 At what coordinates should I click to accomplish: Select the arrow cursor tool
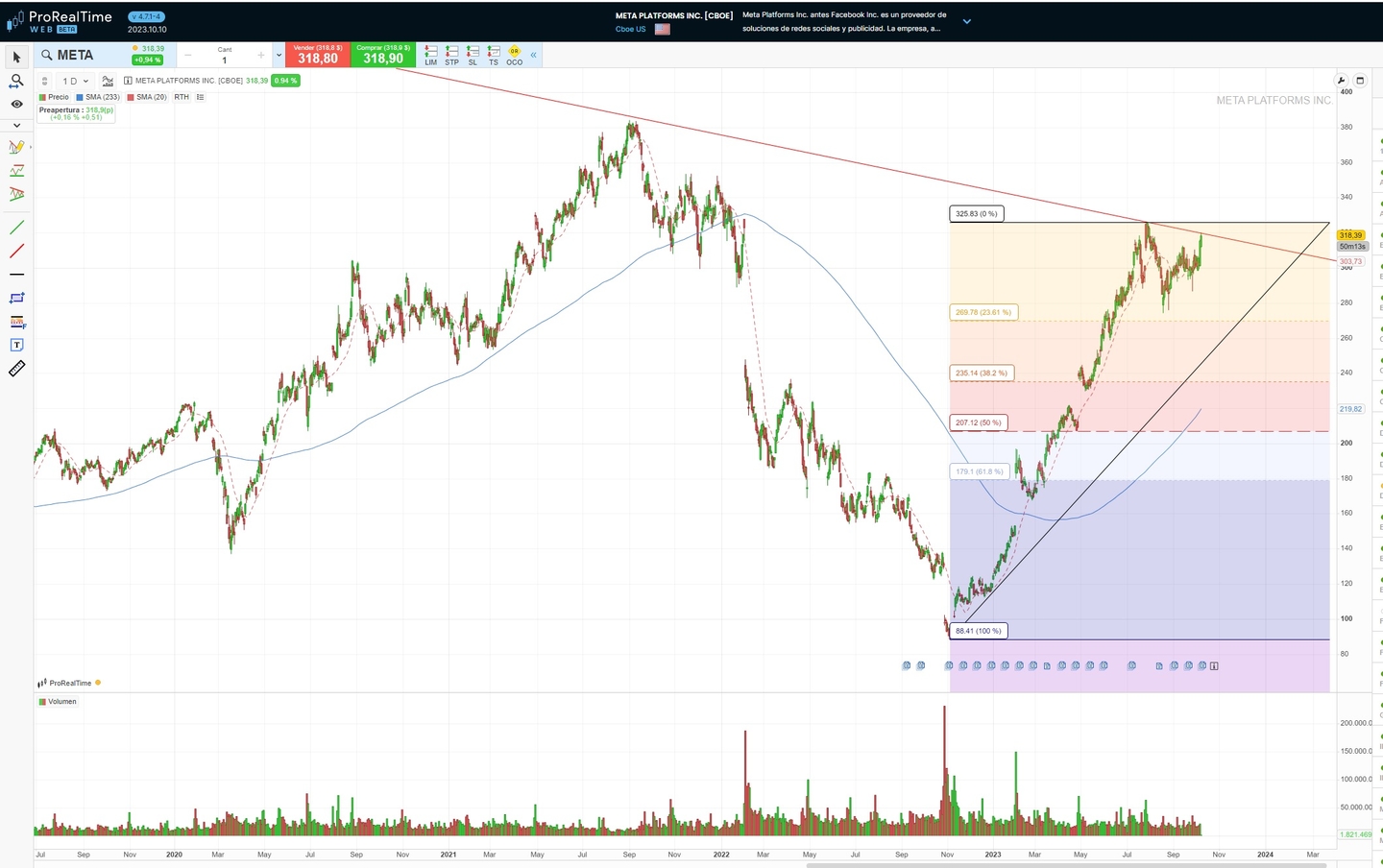pos(16,58)
